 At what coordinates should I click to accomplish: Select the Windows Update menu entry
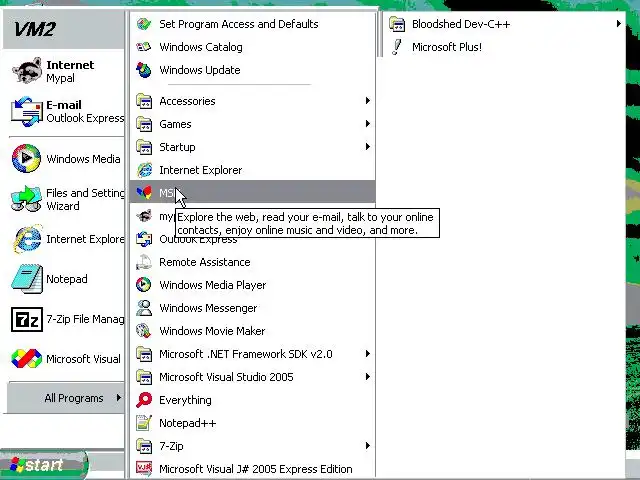pyautogui.click(x=253, y=70)
